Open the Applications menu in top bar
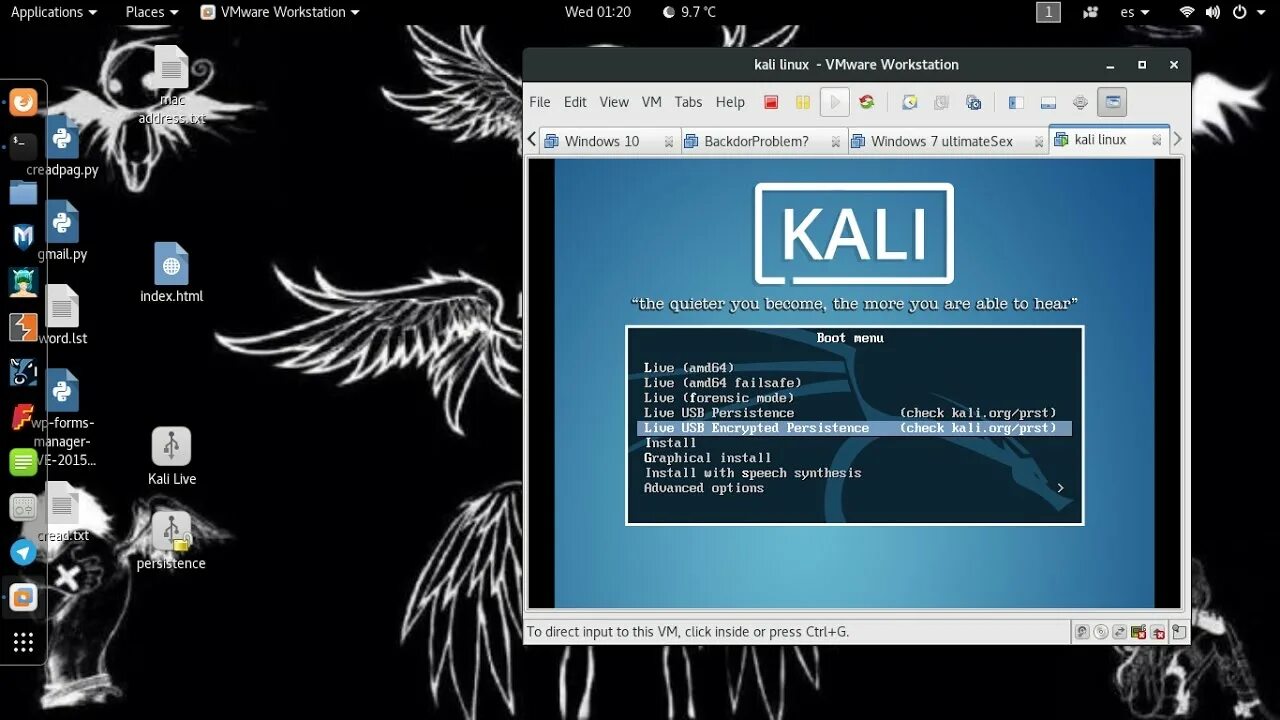The image size is (1280, 720). point(54,12)
